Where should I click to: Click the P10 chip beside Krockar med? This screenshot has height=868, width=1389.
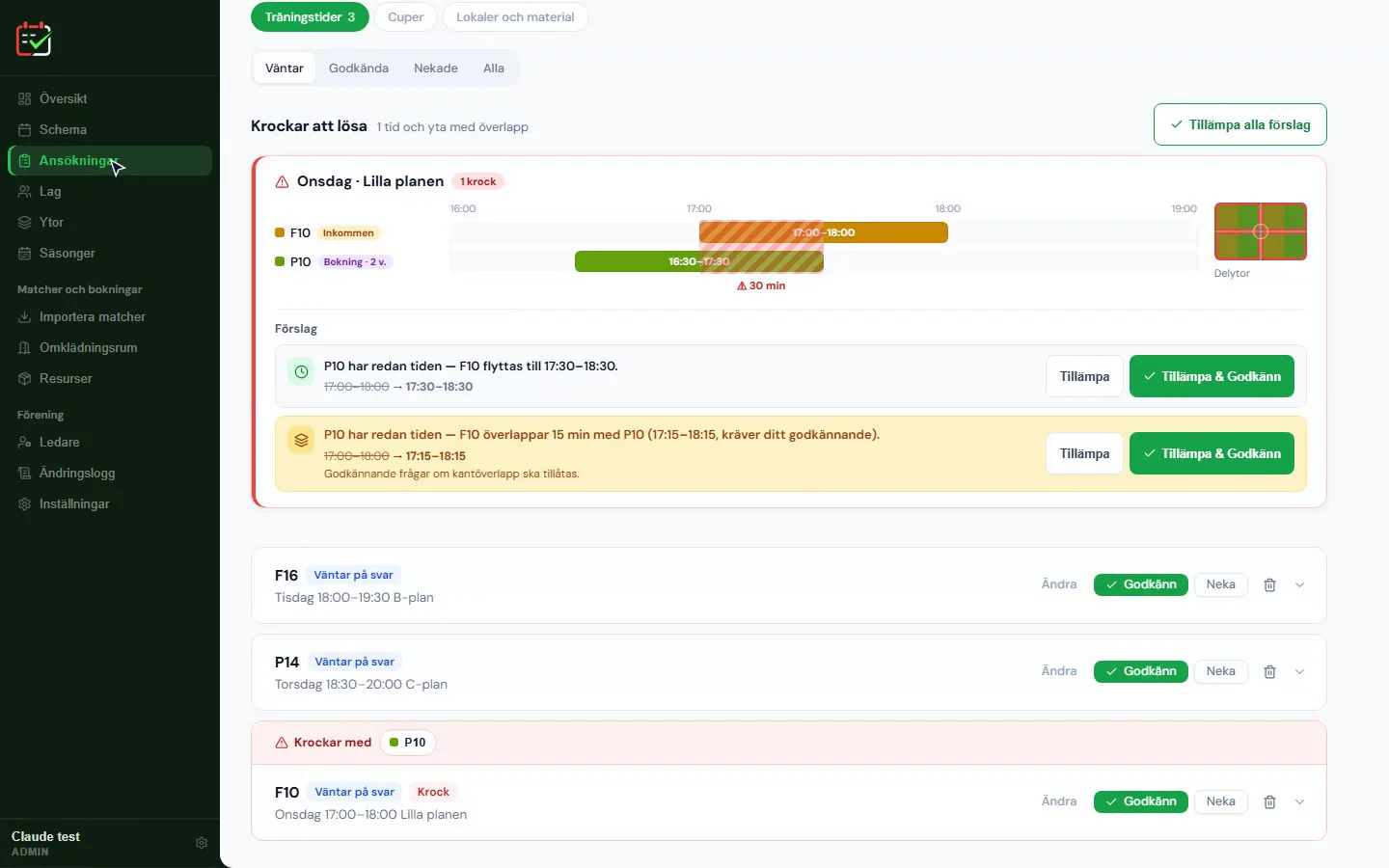408,743
